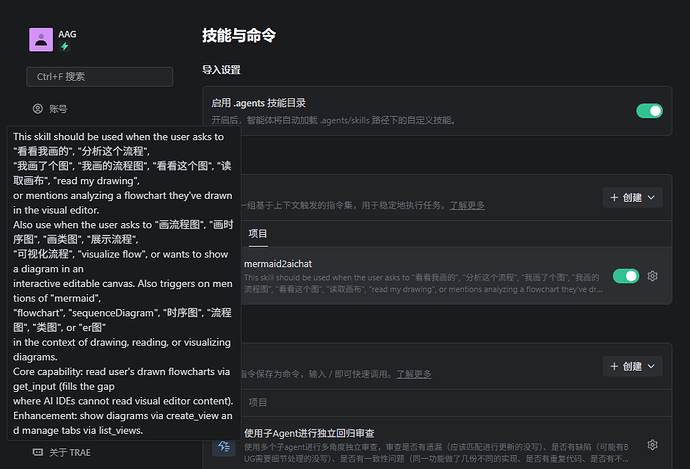The image size is (690, 469).
Task: Follow the 了解更多 link in commands description
Action: tap(414, 374)
